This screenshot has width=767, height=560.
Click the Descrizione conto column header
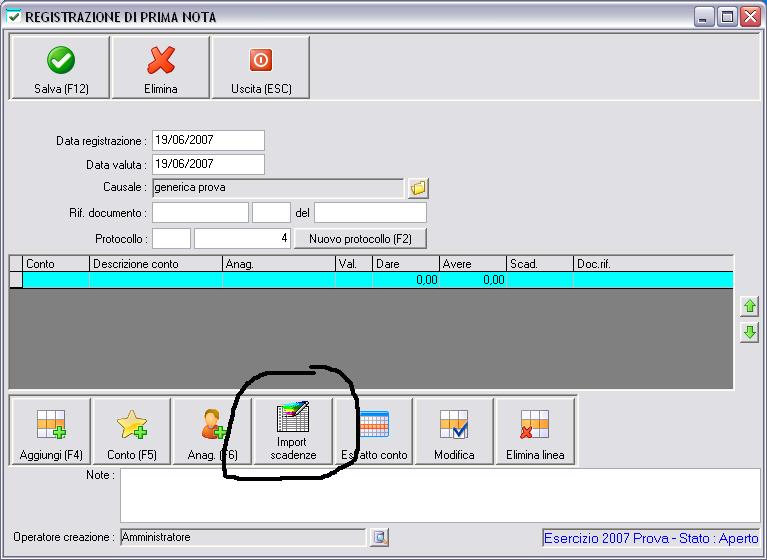[156, 264]
